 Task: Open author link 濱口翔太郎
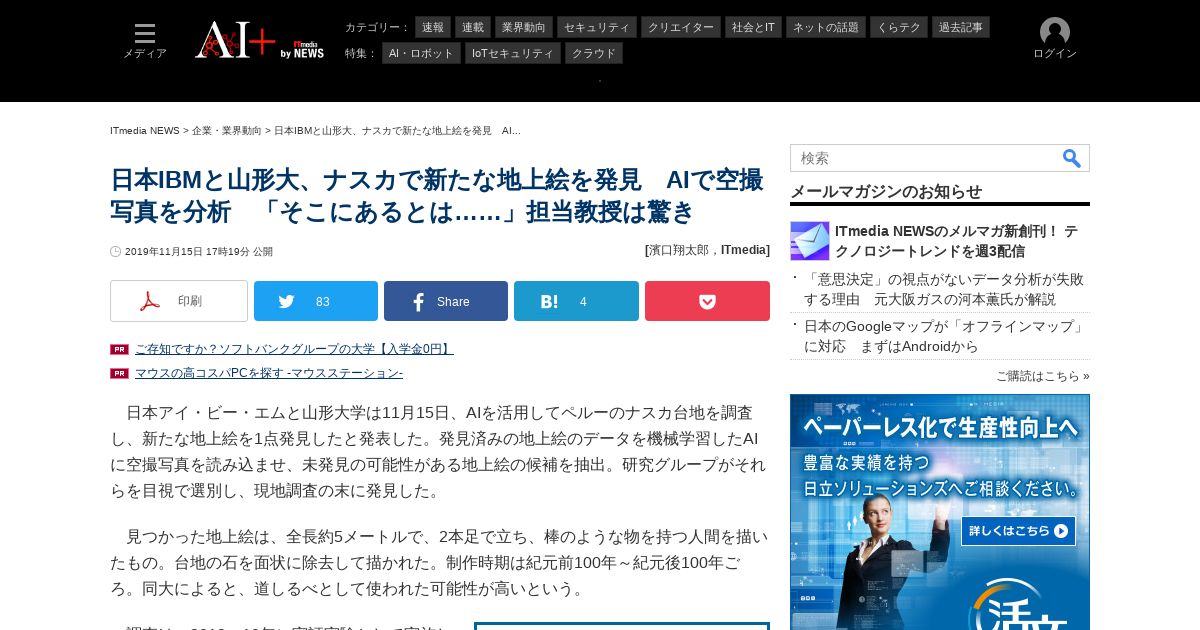click(681, 250)
